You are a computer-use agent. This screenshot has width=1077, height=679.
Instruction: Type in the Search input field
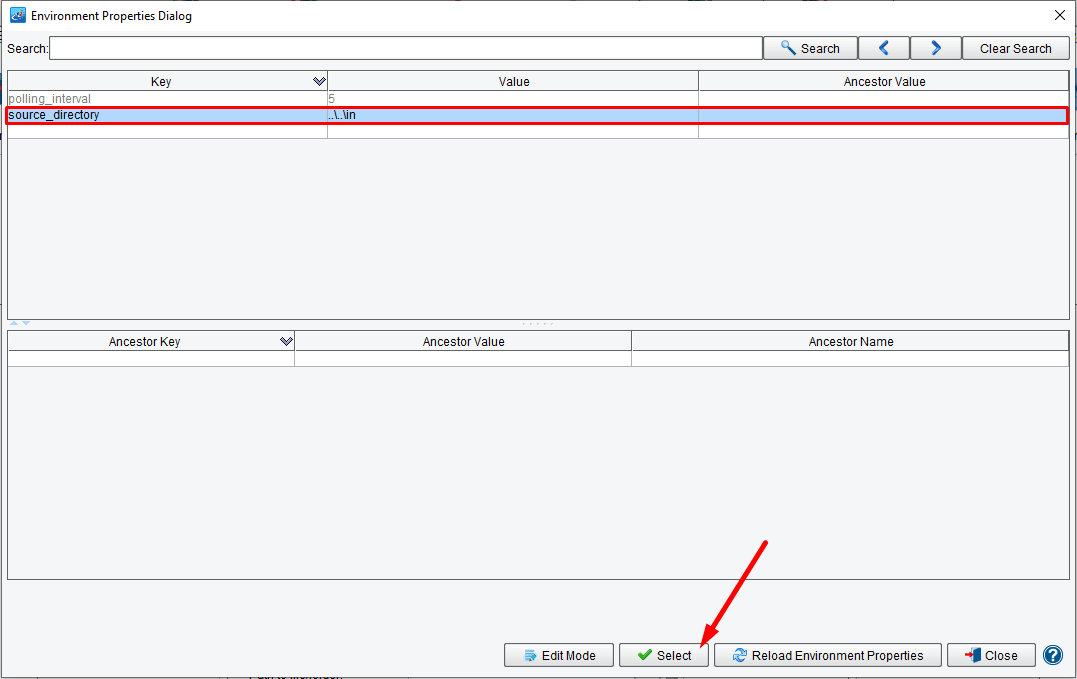click(x=405, y=48)
